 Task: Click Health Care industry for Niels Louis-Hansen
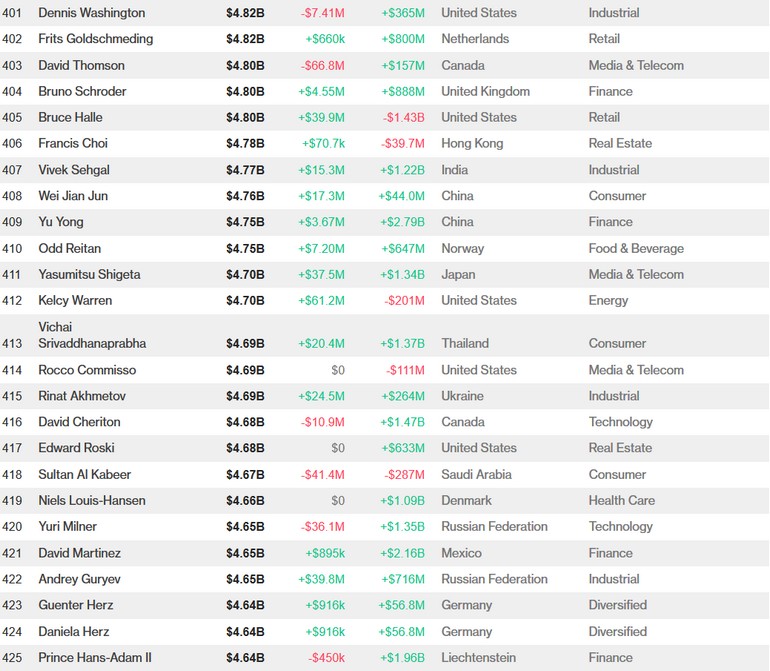621,500
